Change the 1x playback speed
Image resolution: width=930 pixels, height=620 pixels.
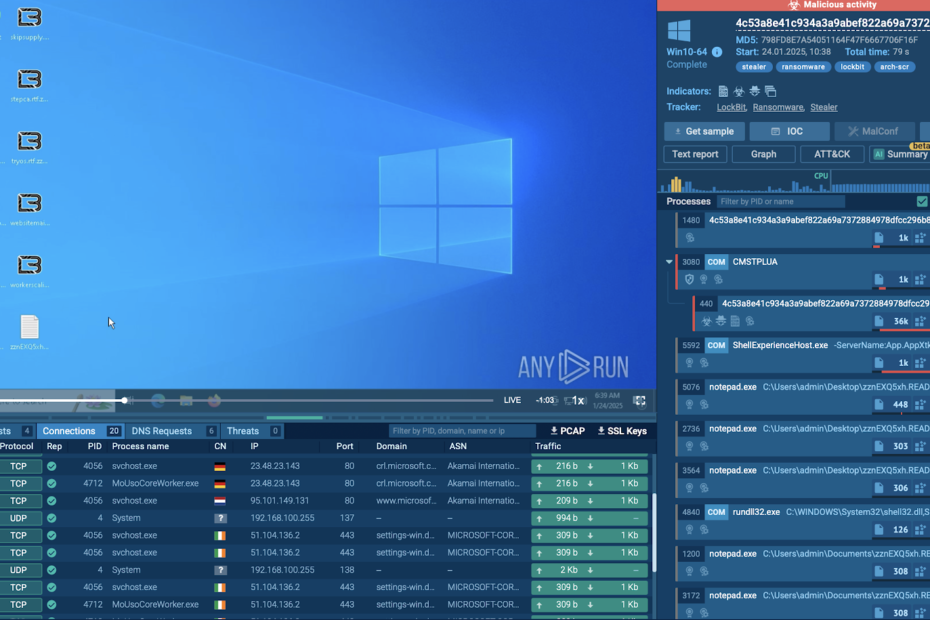point(575,401)
